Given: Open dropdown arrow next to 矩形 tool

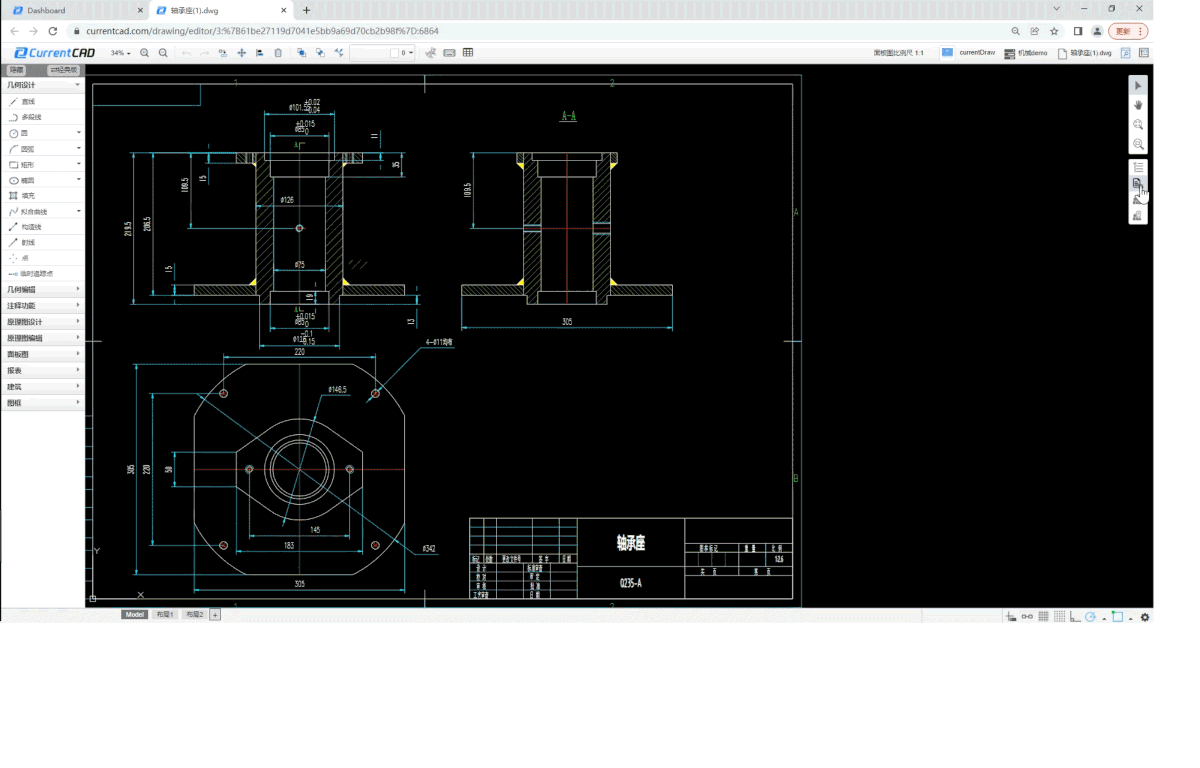Looking at the screenshot, I should (x=79, y=164).
